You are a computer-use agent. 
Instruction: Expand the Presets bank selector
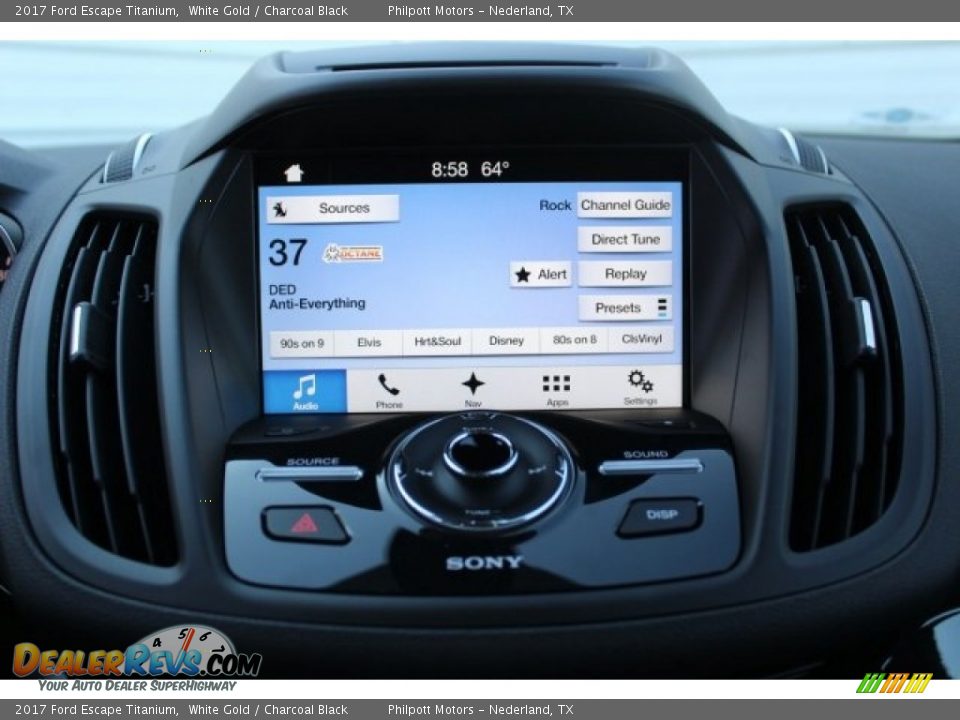625,308
